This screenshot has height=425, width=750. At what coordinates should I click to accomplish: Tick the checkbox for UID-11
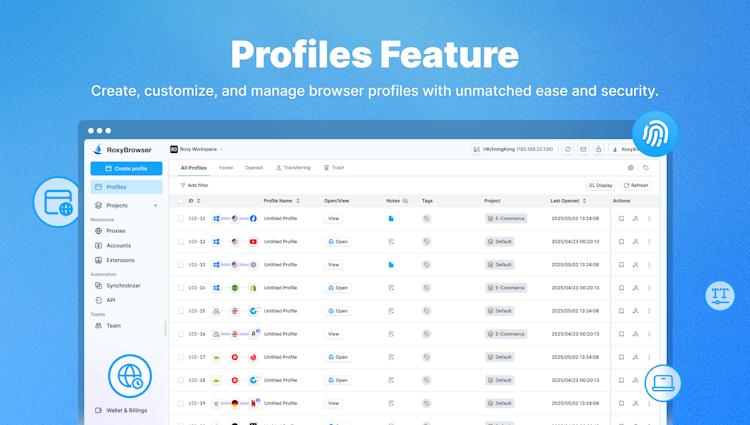coord(181,218)
